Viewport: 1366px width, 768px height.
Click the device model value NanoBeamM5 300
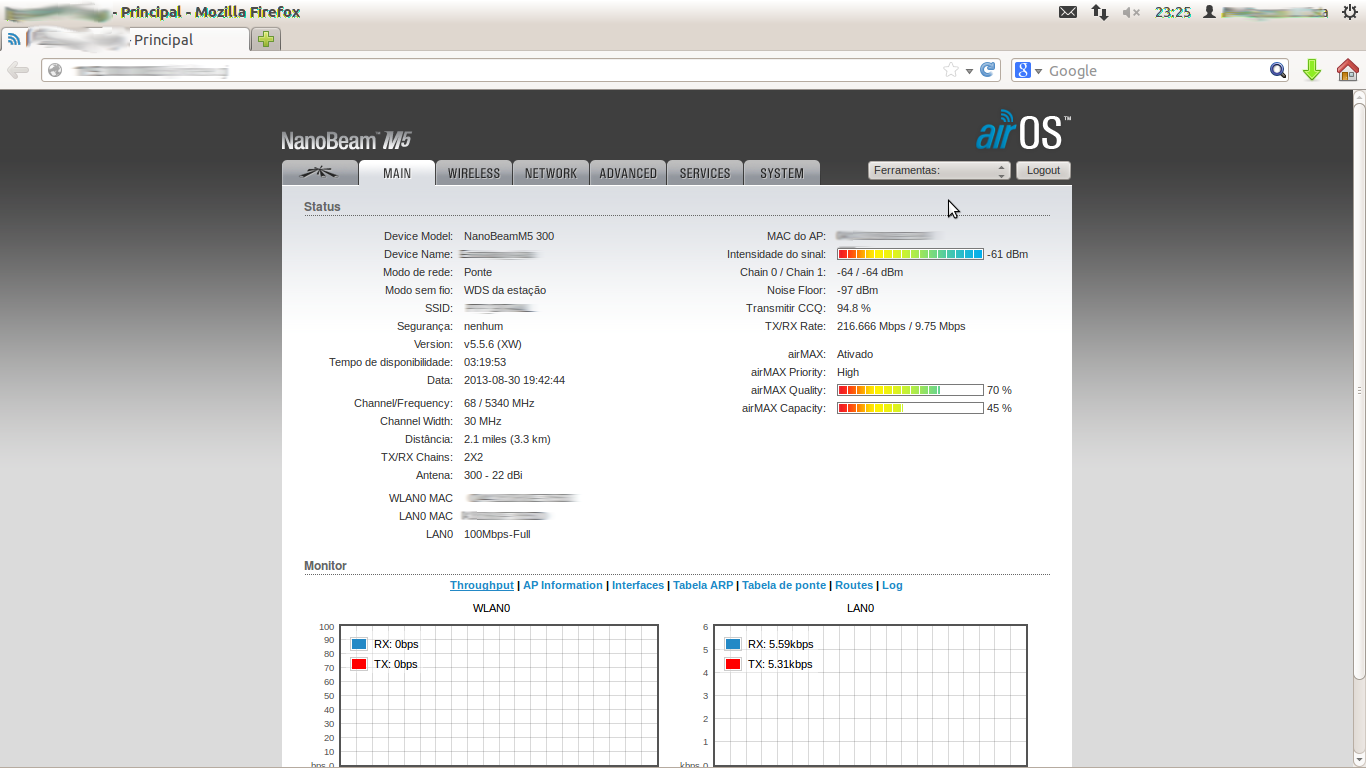(x=509, y=236)
